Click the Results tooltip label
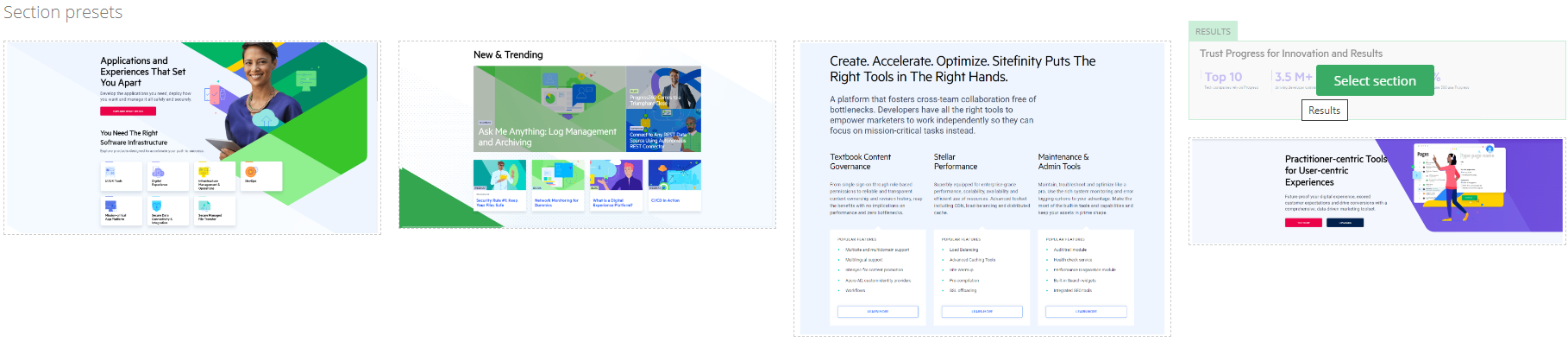1568x342 pixels. tap(1324, 111)
